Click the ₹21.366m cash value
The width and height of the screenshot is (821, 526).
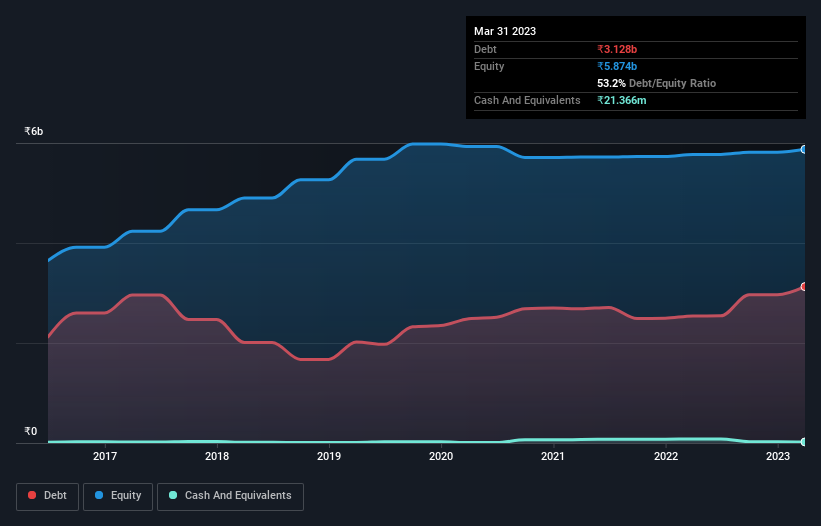point(622,100)
